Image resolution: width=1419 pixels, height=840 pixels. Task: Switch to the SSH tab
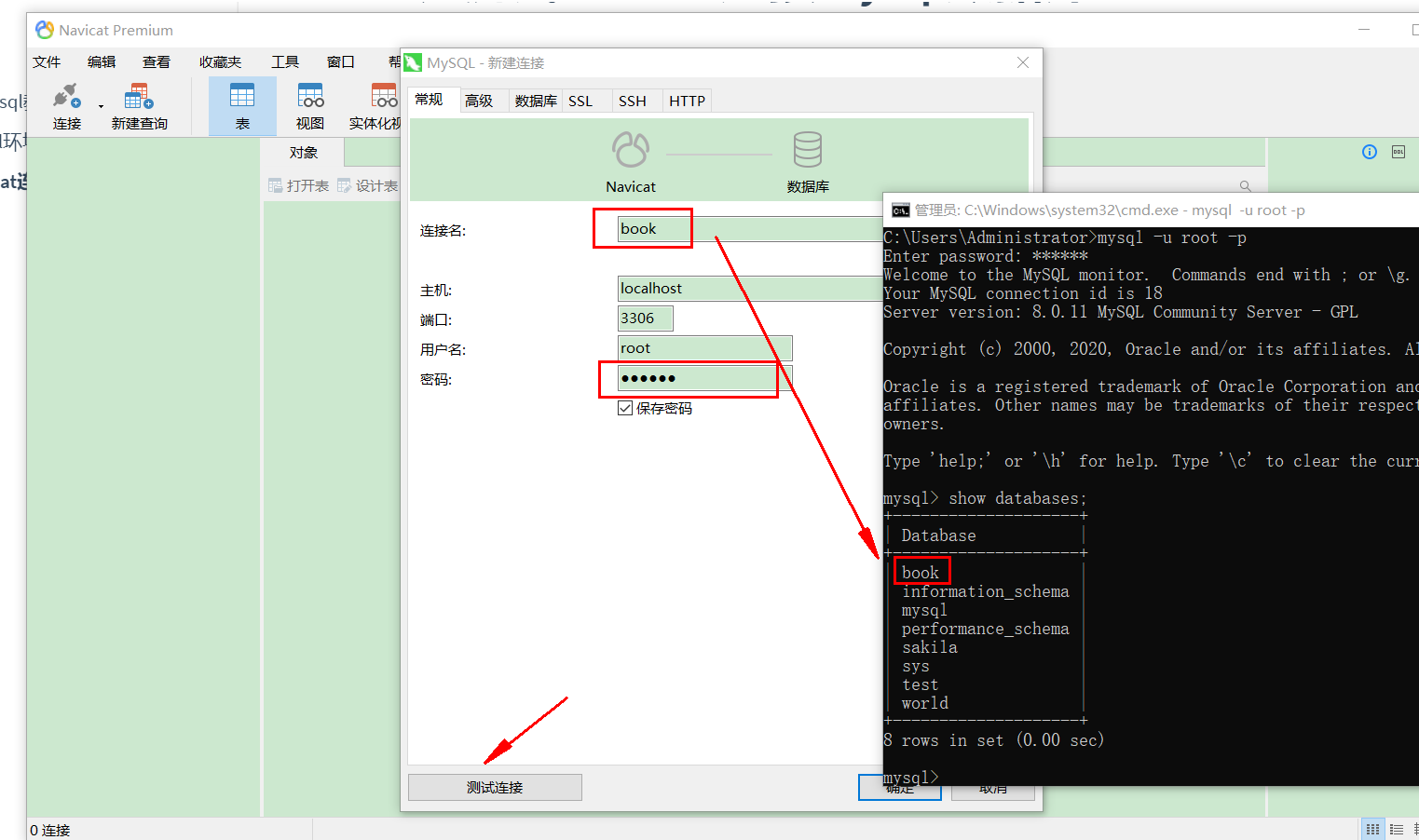pos(633,101)
